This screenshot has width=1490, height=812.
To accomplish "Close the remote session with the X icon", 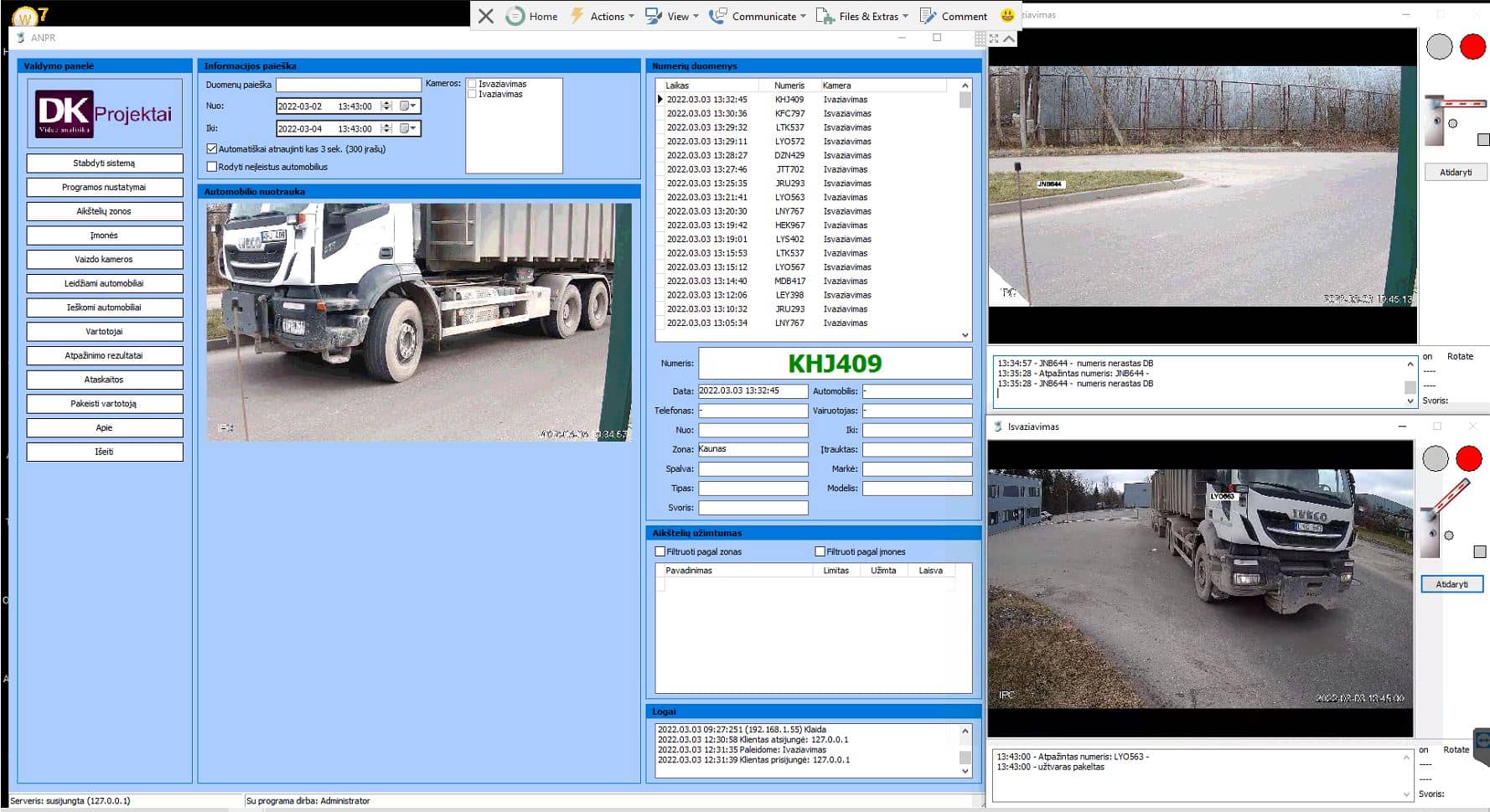I will point(486,16).
